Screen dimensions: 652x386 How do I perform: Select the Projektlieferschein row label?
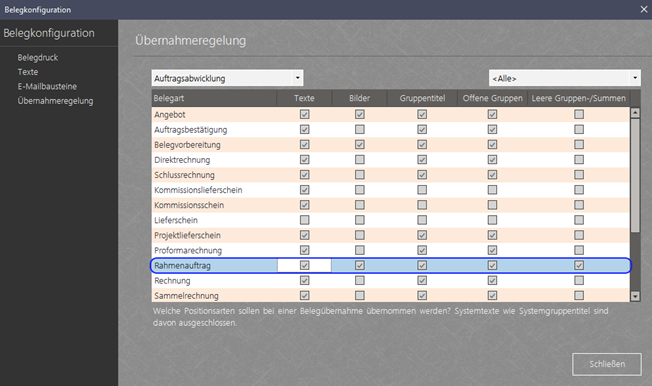(187, 235)
